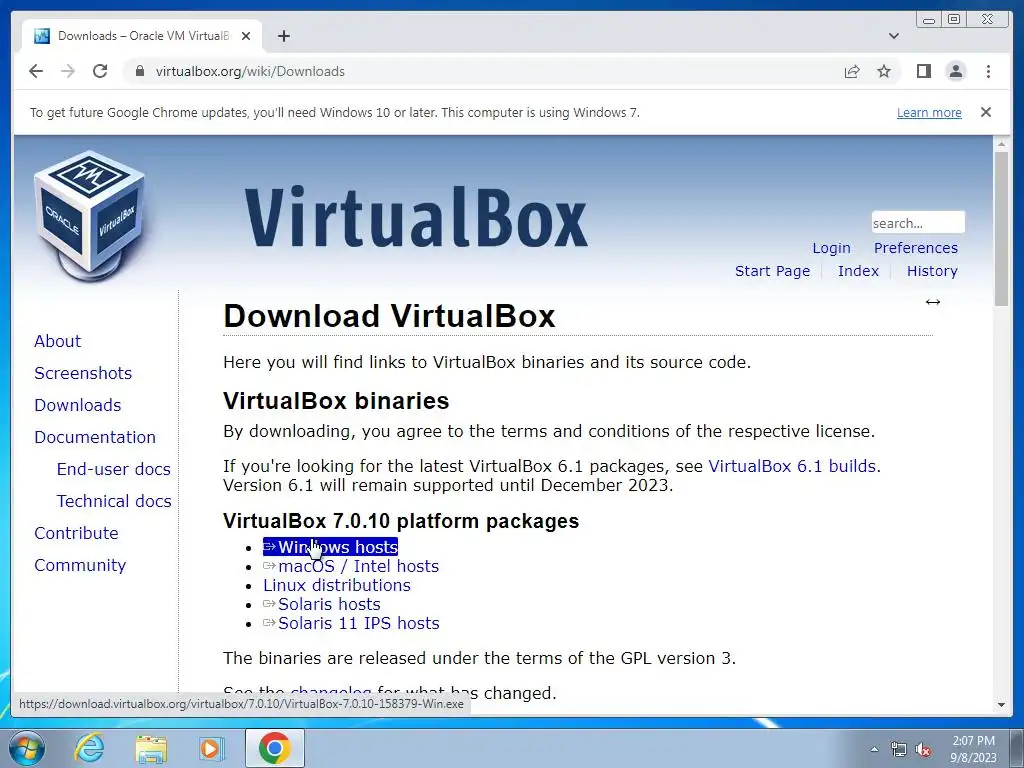Open the Login link
Screen dimensions: 1024x768
[831, 248]
